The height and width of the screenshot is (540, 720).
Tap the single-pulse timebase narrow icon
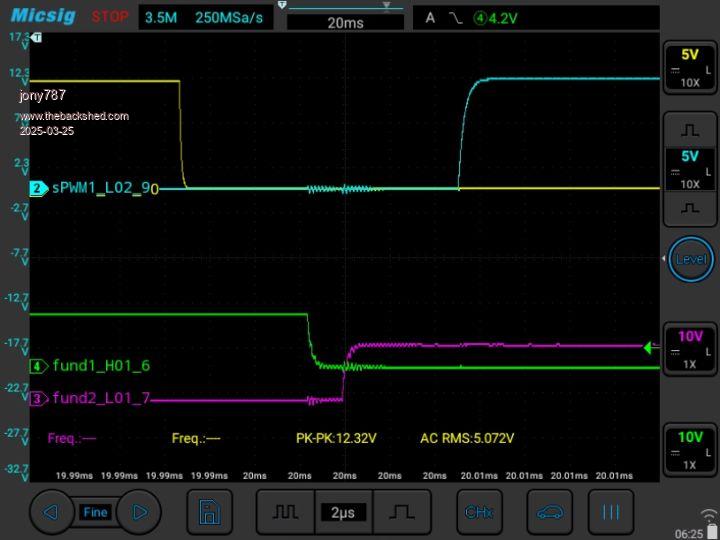coord(402,512)
